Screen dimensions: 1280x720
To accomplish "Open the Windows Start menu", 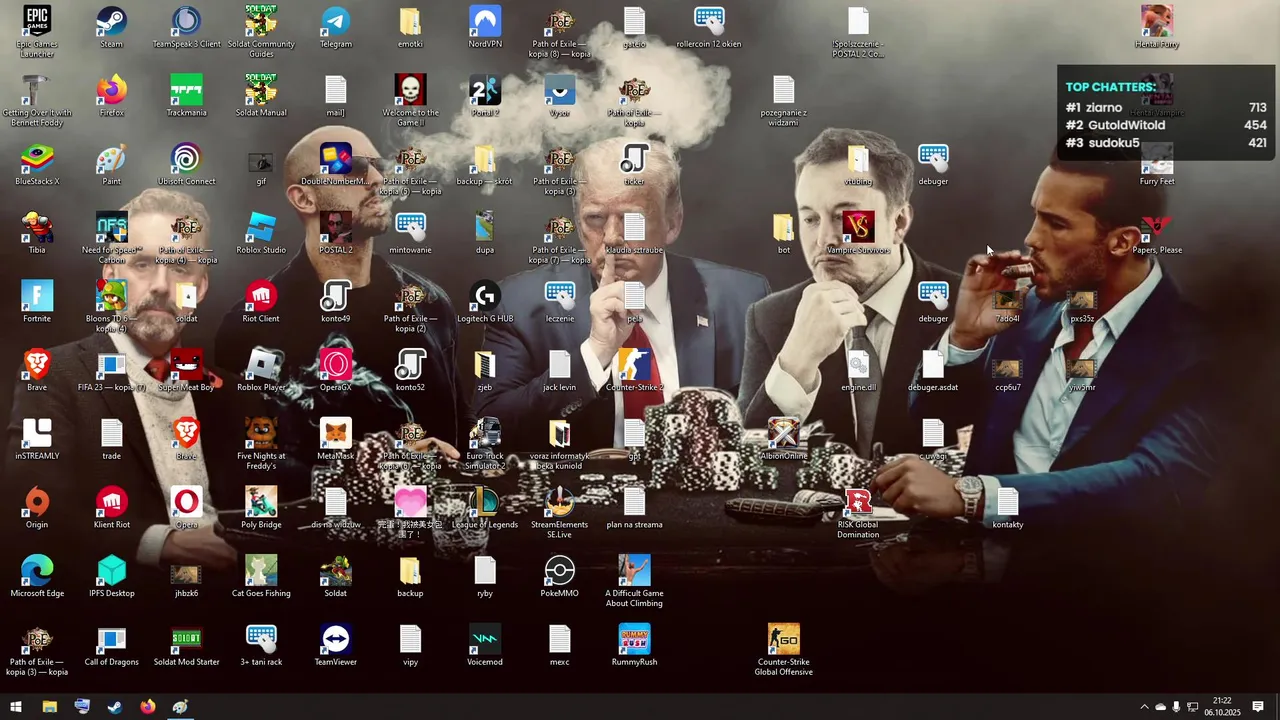I will pos(16,707).
